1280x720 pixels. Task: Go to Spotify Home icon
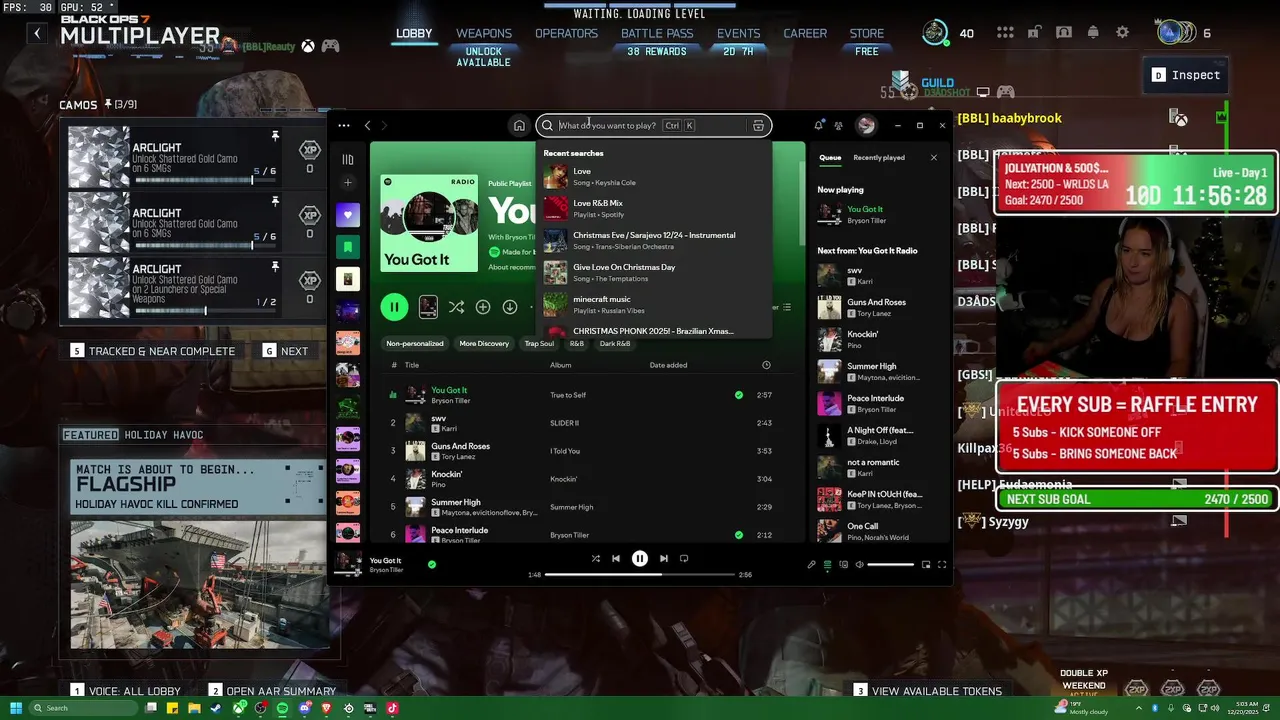[519, 126]
